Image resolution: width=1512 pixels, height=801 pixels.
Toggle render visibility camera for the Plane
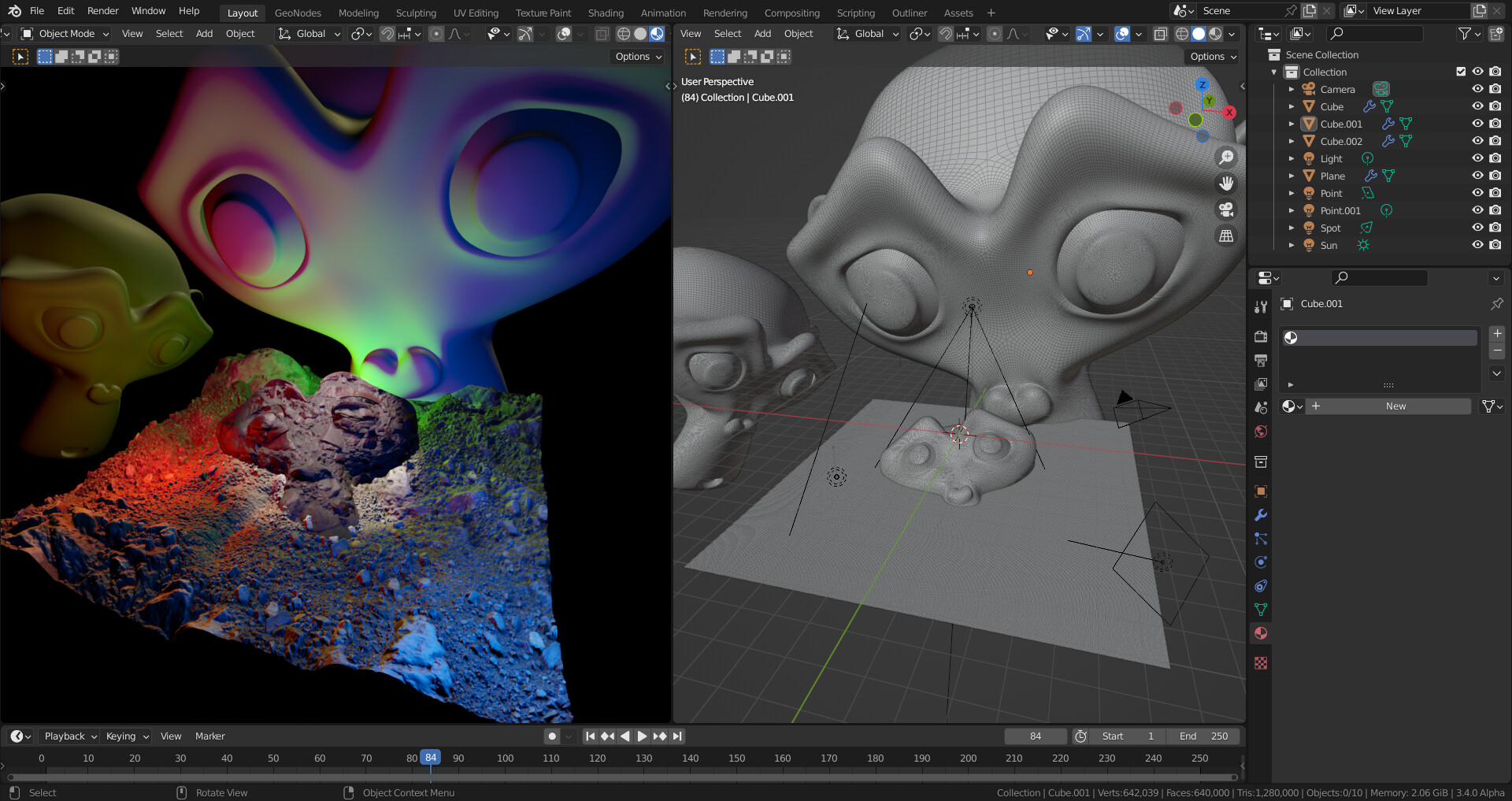1495,175
